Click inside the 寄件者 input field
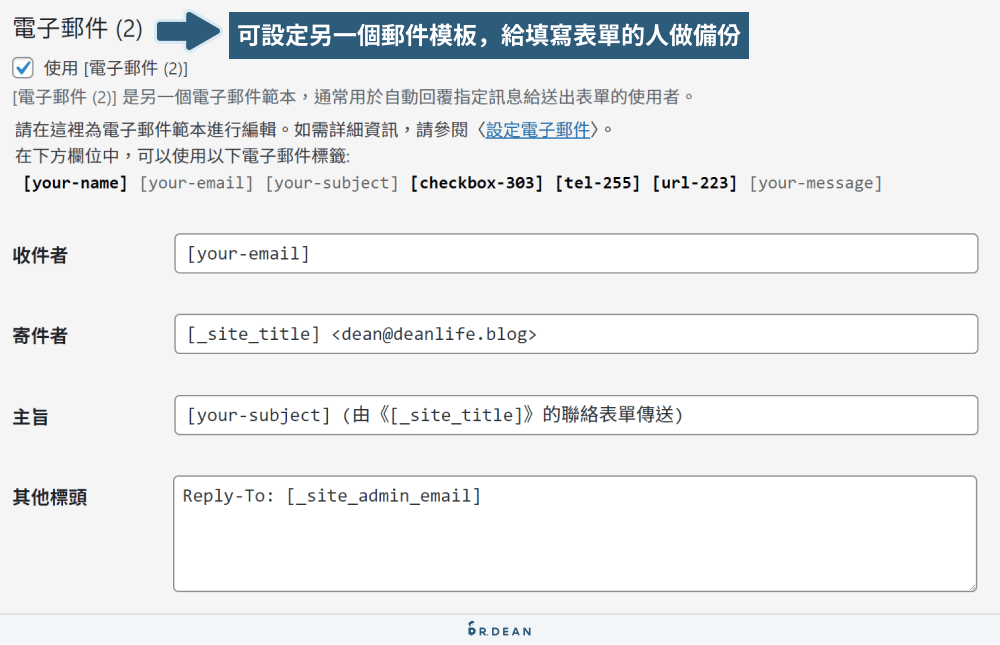The height and width of the screenshot is (645, 1000). pyautogui.click(x=575, y=335)
